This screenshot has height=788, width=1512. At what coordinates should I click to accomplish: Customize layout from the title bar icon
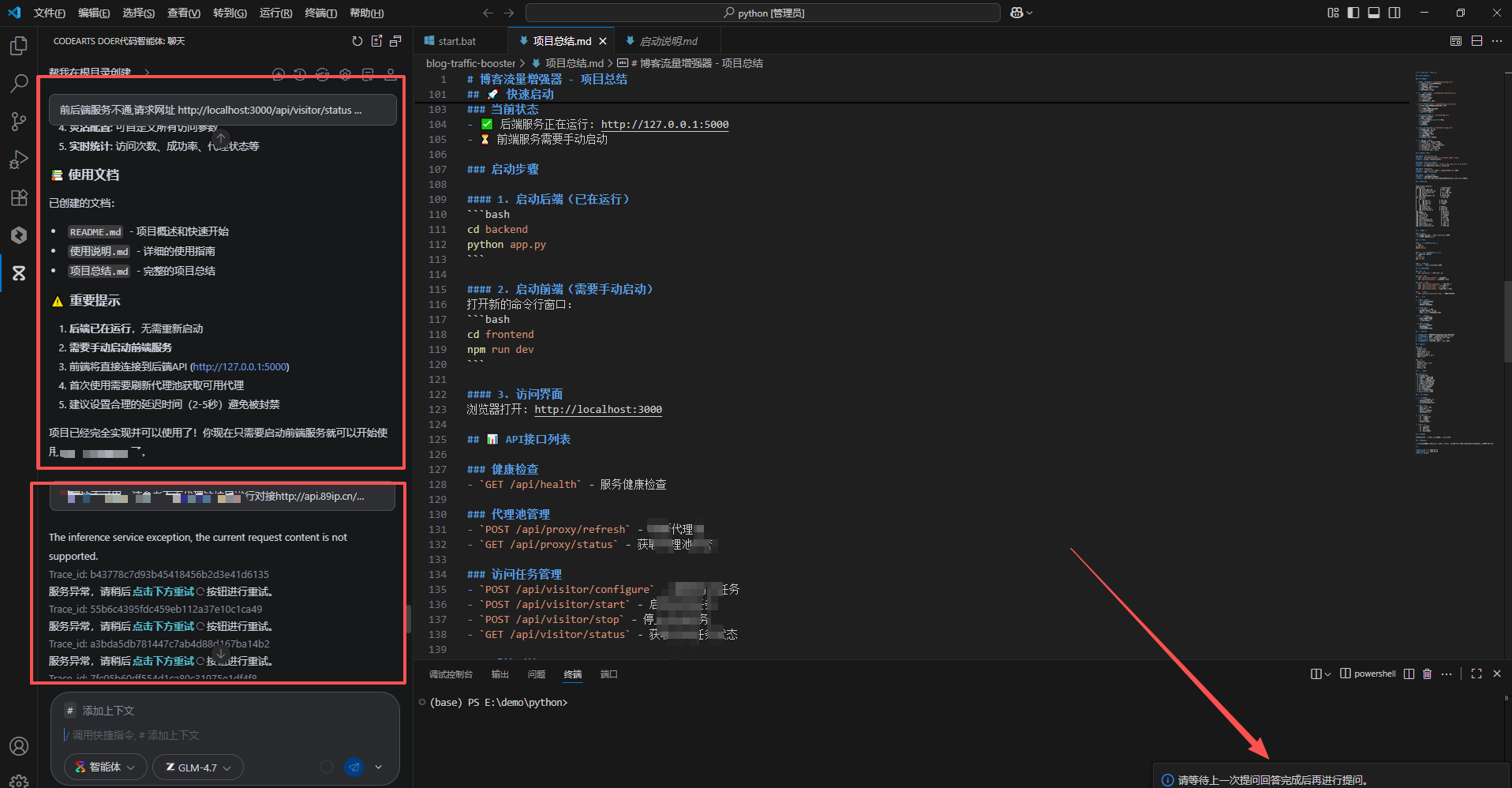pyautogui.click(x=1333, y=13)
